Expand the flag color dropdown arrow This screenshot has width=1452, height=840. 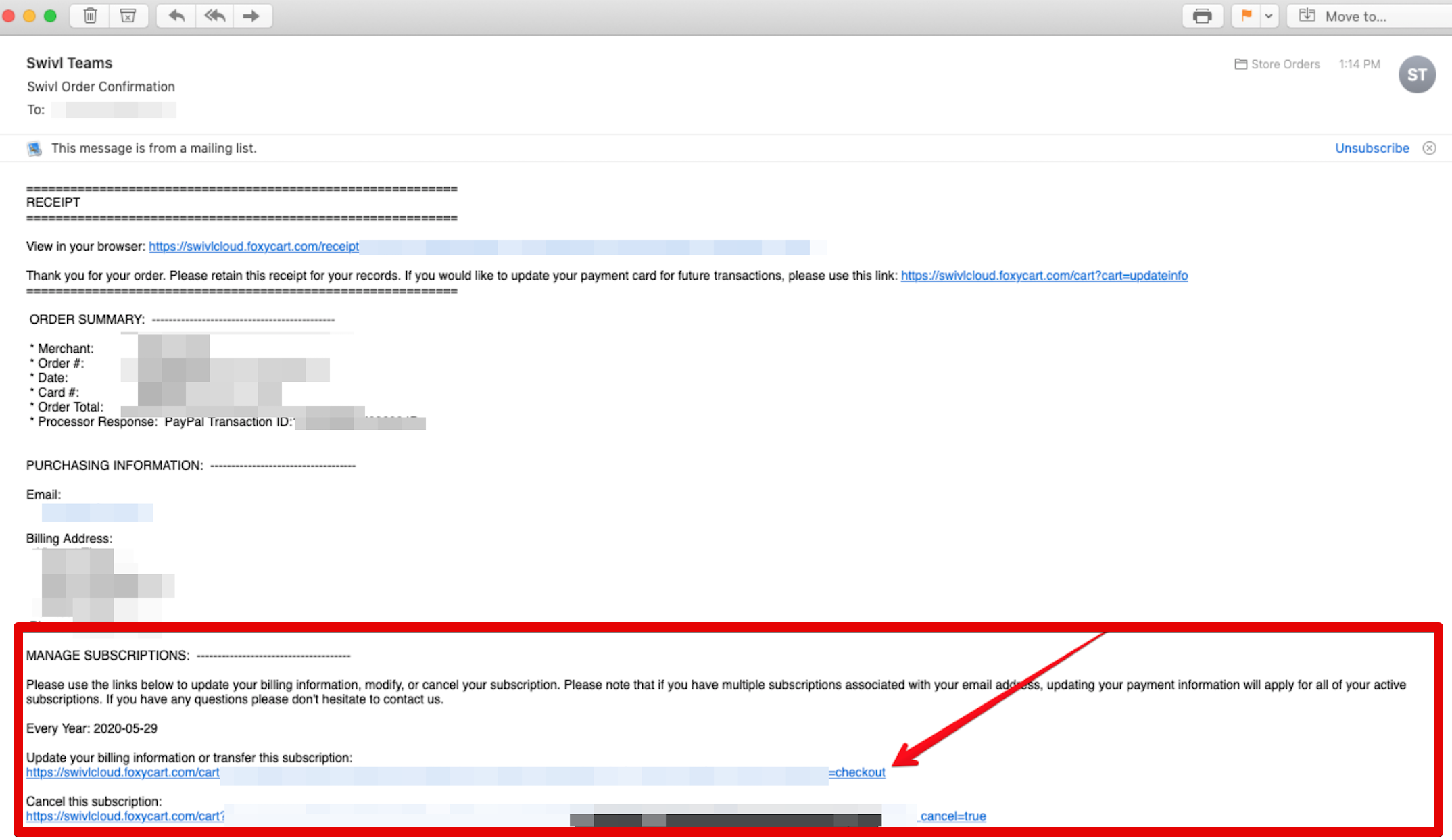pos(1269,16)
